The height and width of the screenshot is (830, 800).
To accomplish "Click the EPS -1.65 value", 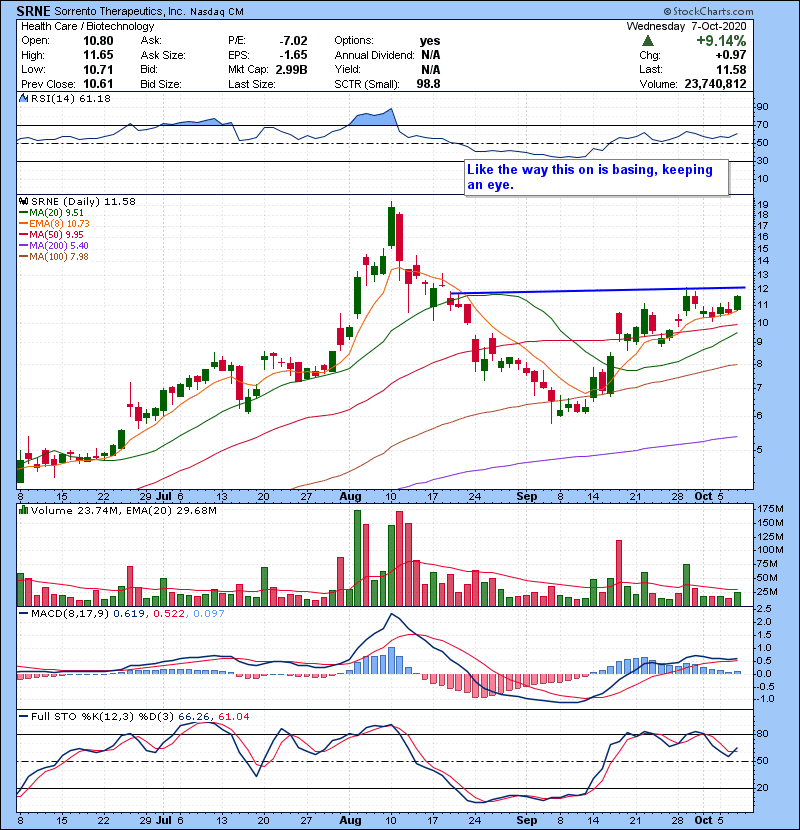I will coord(293,55).
